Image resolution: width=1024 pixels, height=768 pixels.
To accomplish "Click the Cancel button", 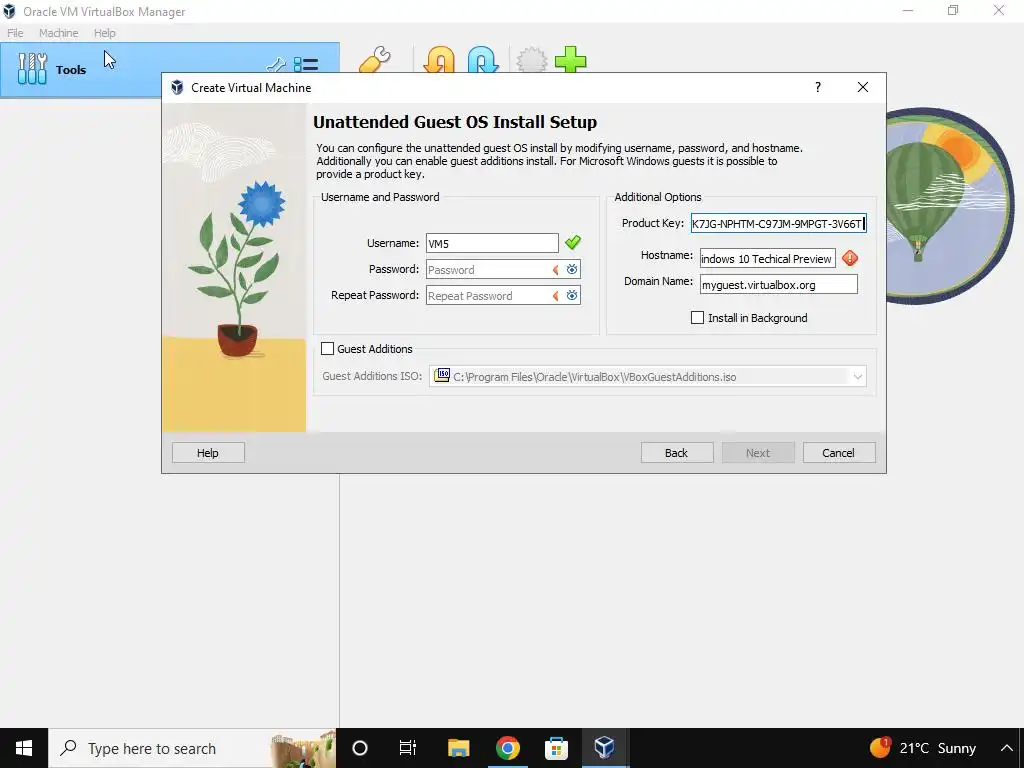I will [839, 453].
